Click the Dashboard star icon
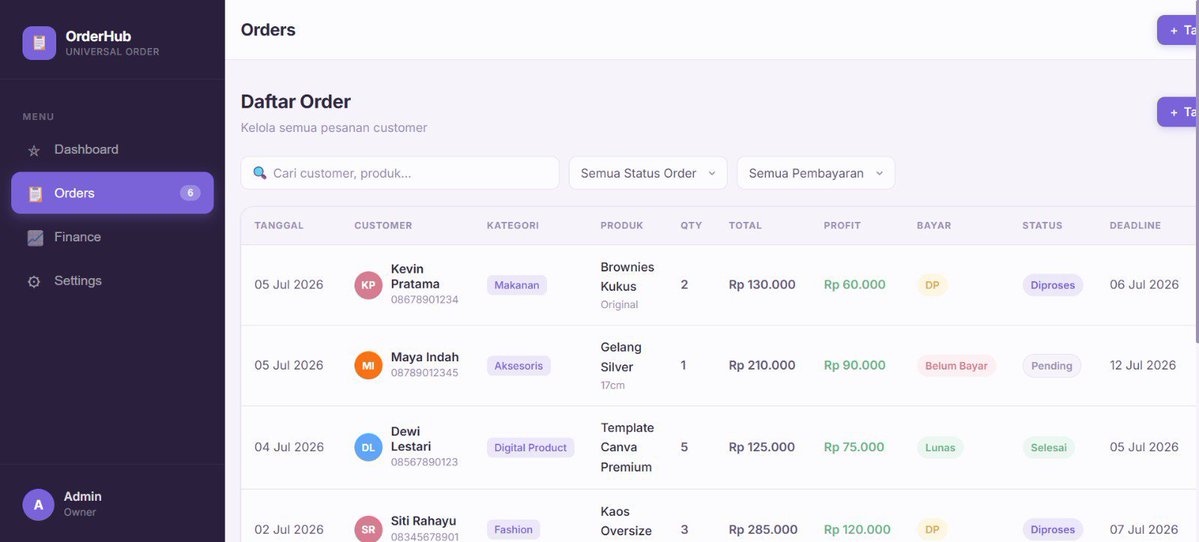1199x542 pixels. [34, 151]
